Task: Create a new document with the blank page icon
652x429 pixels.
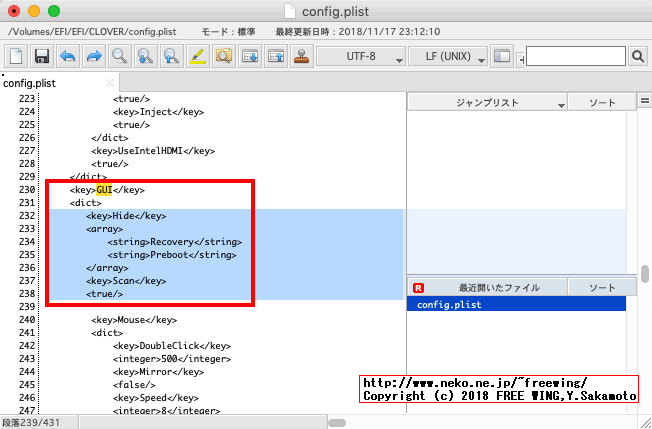Action: 16,56
